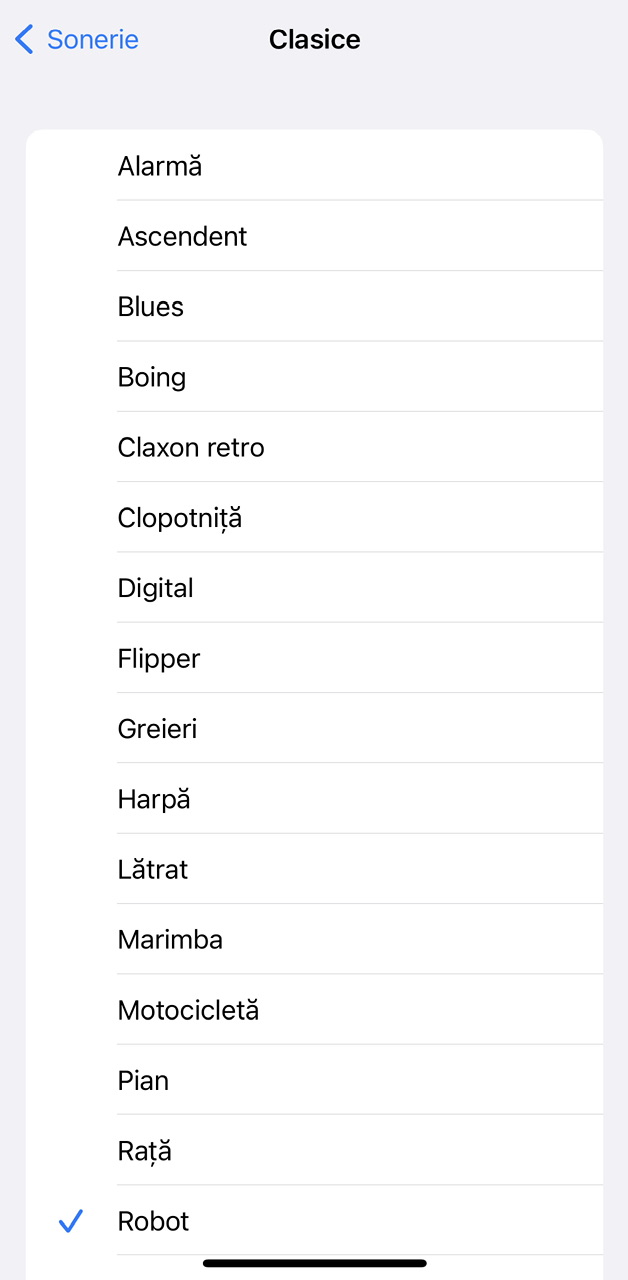Screen dimensions: 628x1280
Task: Tap the home indicator bar
Action: [314, 1264]
